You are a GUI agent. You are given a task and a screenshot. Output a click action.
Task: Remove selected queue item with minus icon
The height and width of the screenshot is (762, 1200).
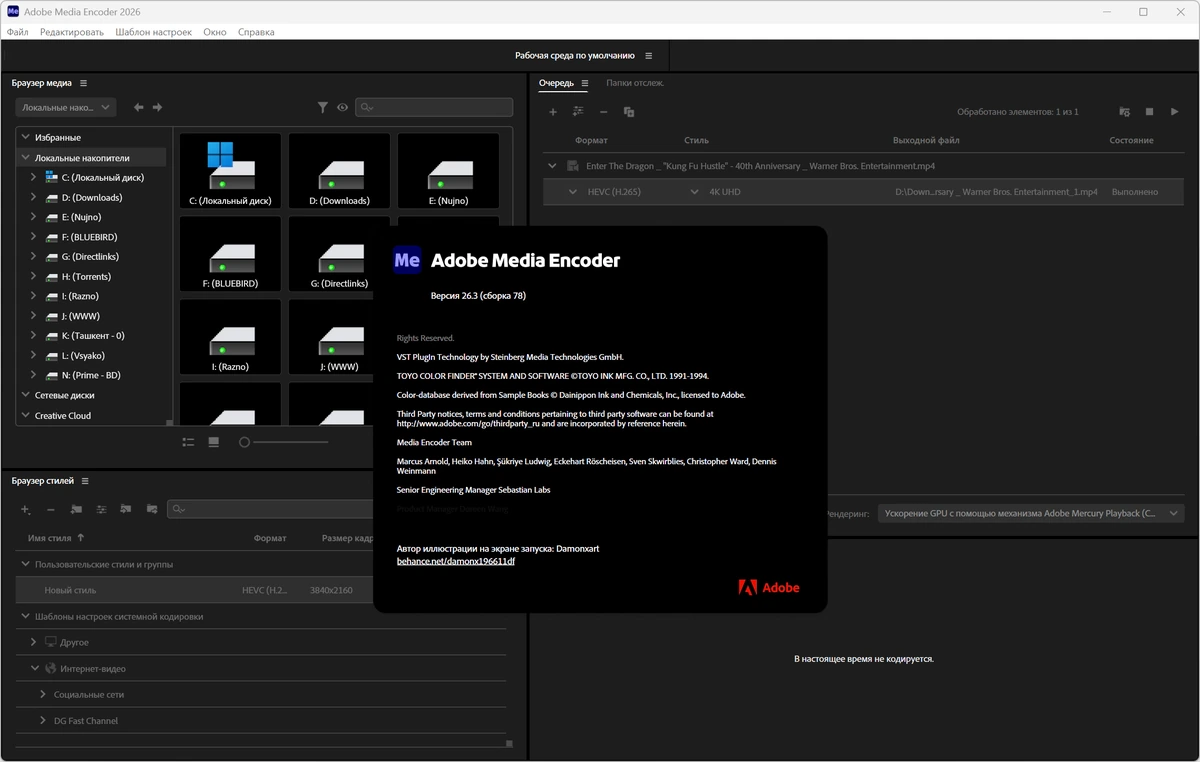(603, 112)
